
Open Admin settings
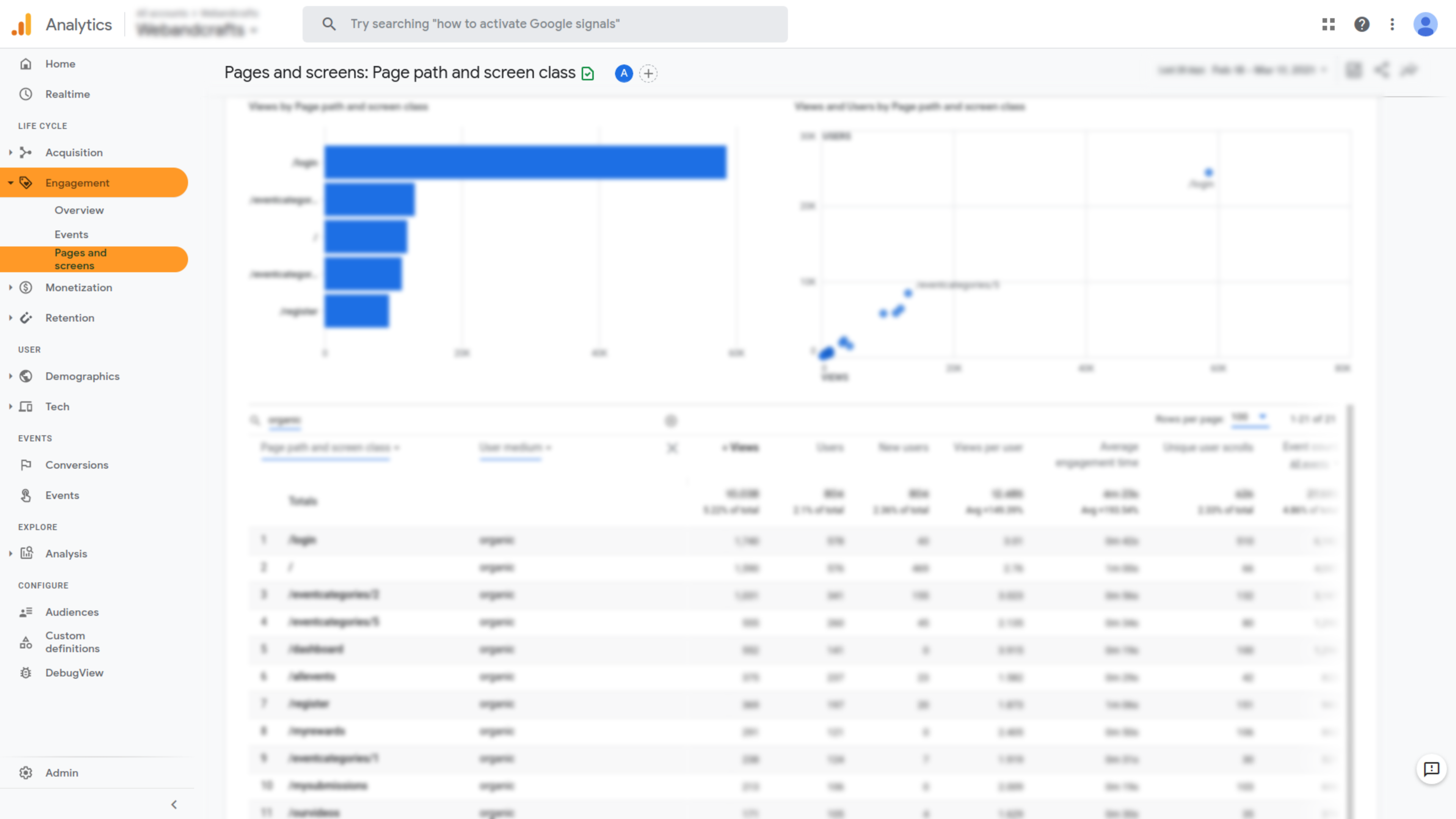coord(61,773)
